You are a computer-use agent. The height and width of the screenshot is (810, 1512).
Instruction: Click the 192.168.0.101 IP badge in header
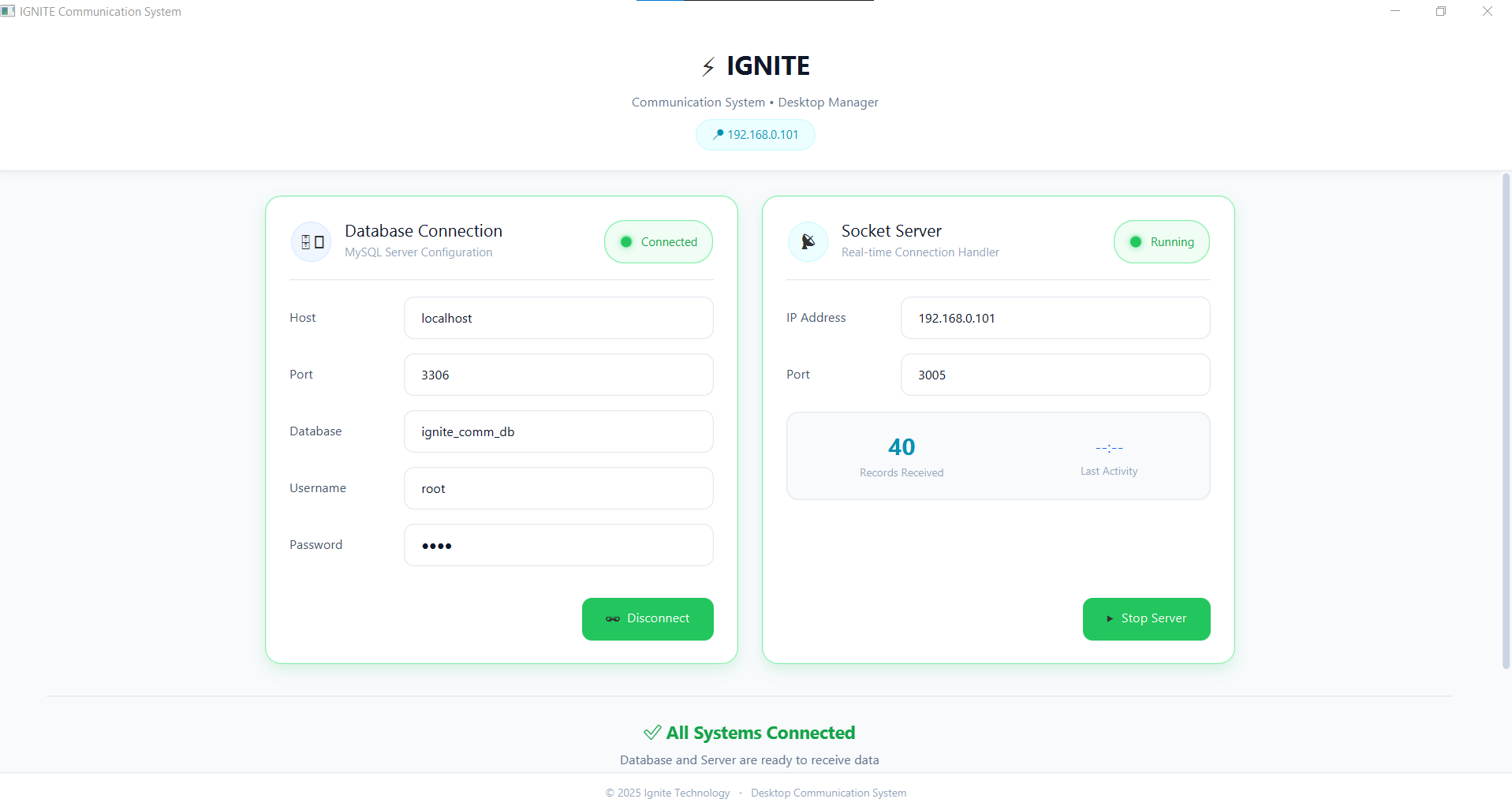[x=755, y=135]
